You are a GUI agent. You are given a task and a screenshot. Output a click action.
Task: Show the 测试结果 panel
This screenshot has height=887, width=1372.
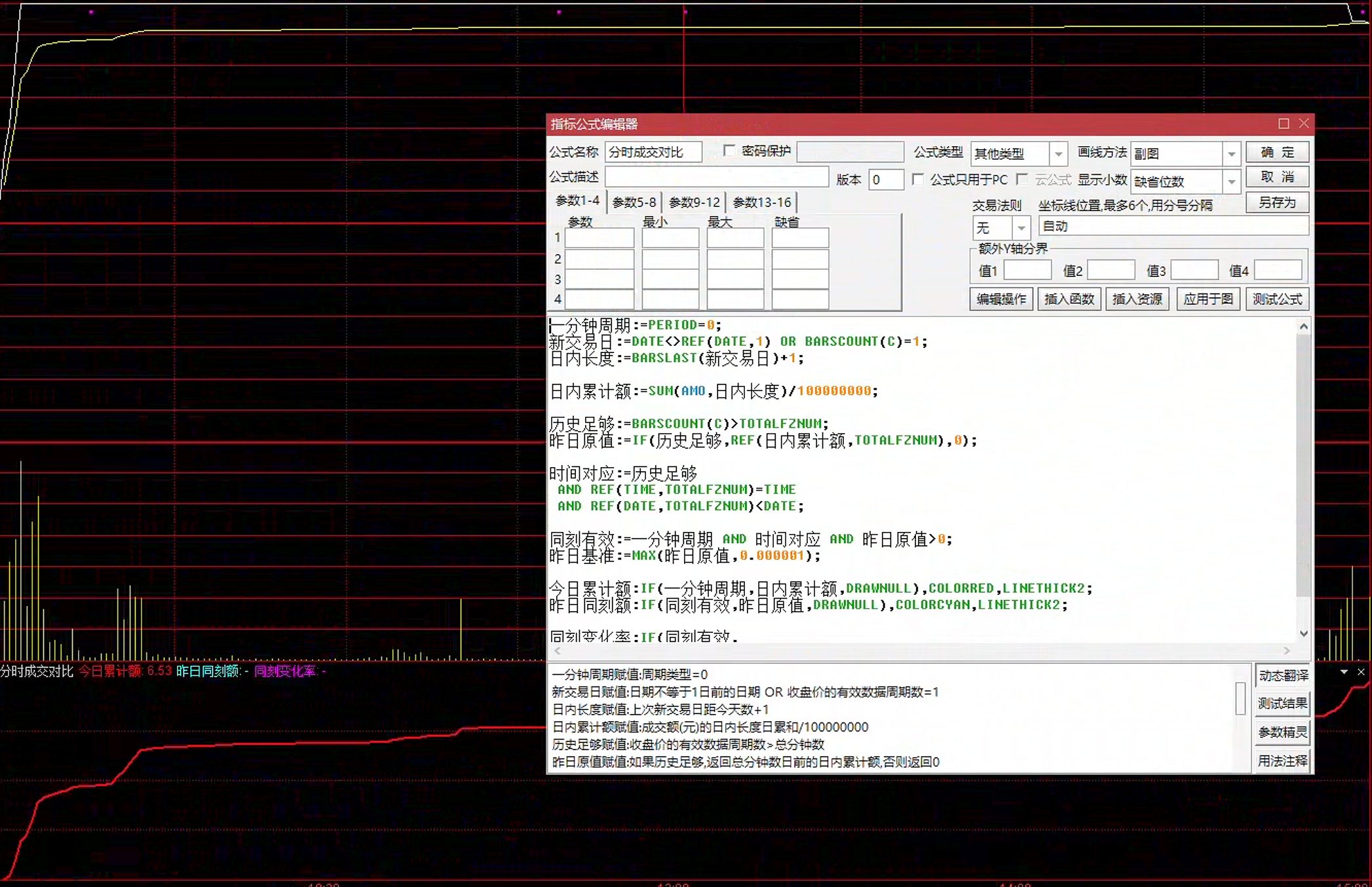click(x=1283, y=704)
